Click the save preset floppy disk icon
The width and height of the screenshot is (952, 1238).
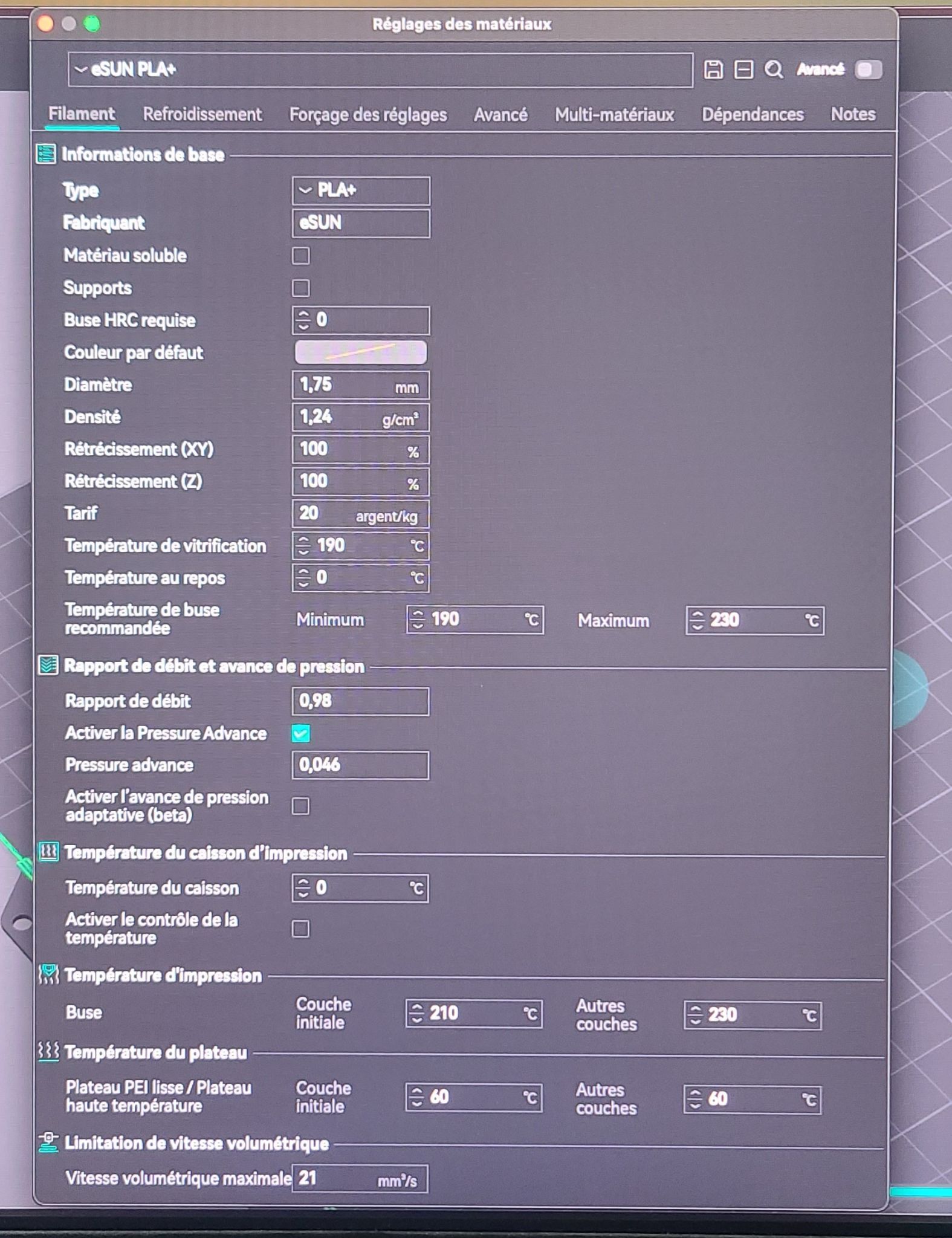[713, 70]
